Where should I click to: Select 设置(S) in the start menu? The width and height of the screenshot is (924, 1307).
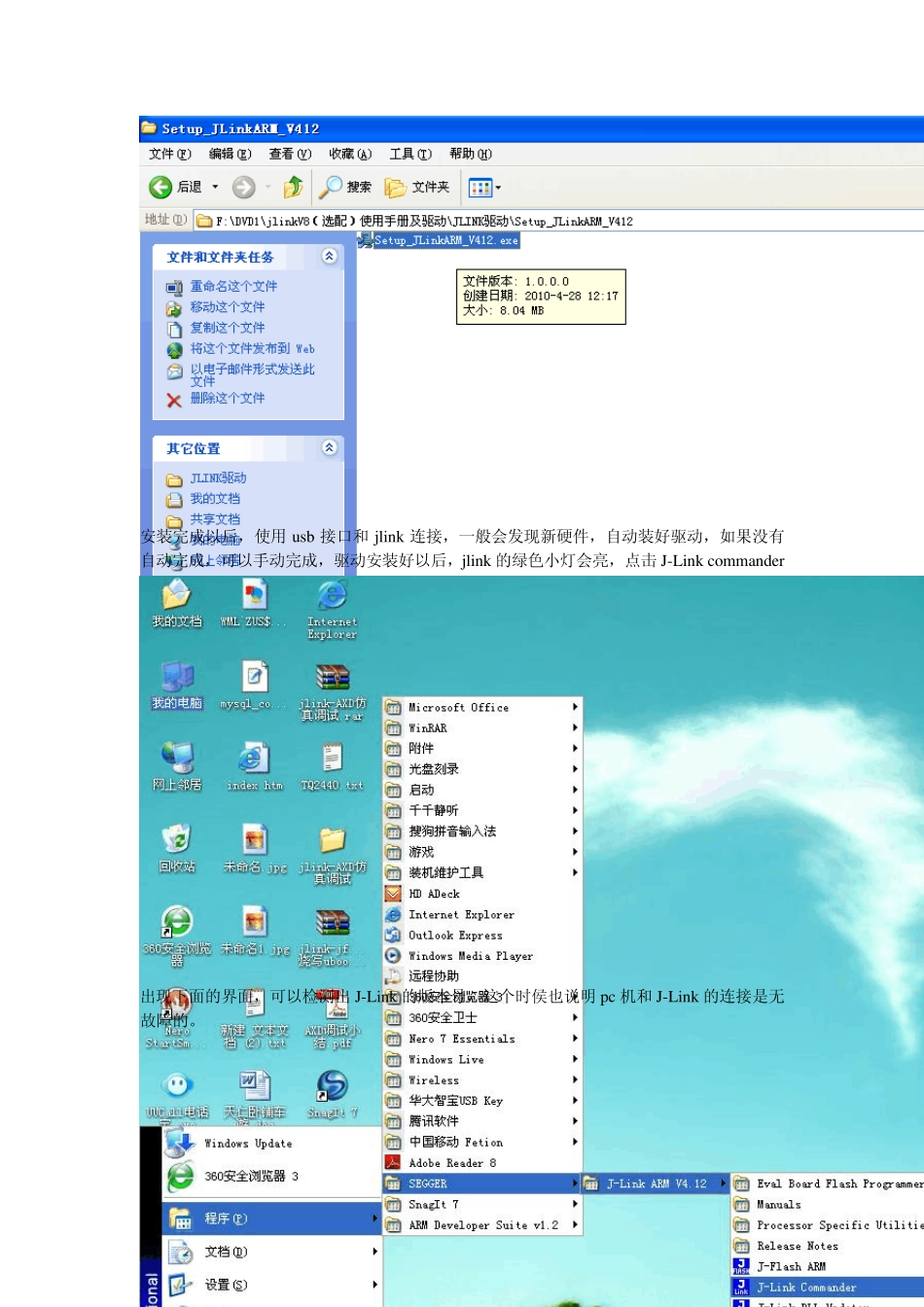pyautogui.click(x=271, y=1285)
